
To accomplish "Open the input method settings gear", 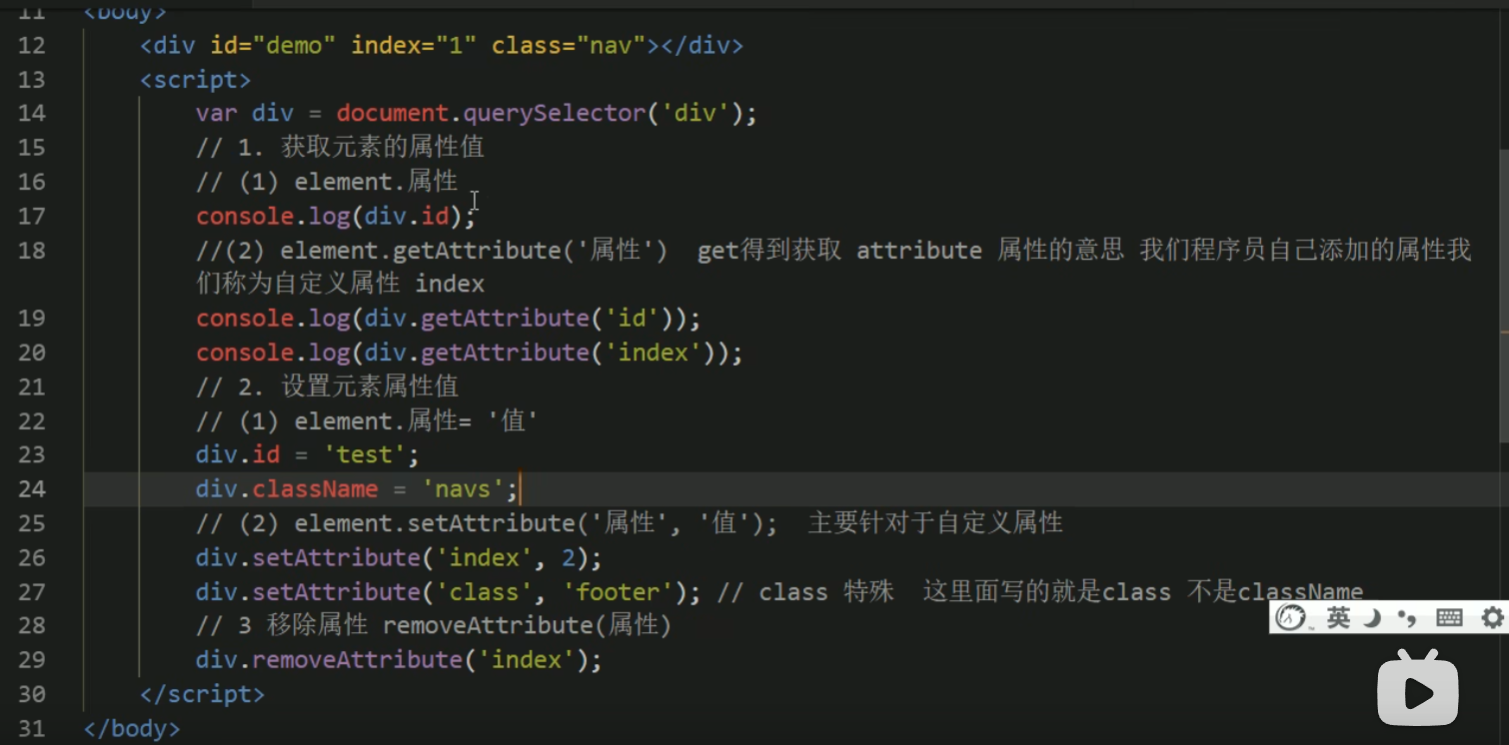I will click(1492, 618).
